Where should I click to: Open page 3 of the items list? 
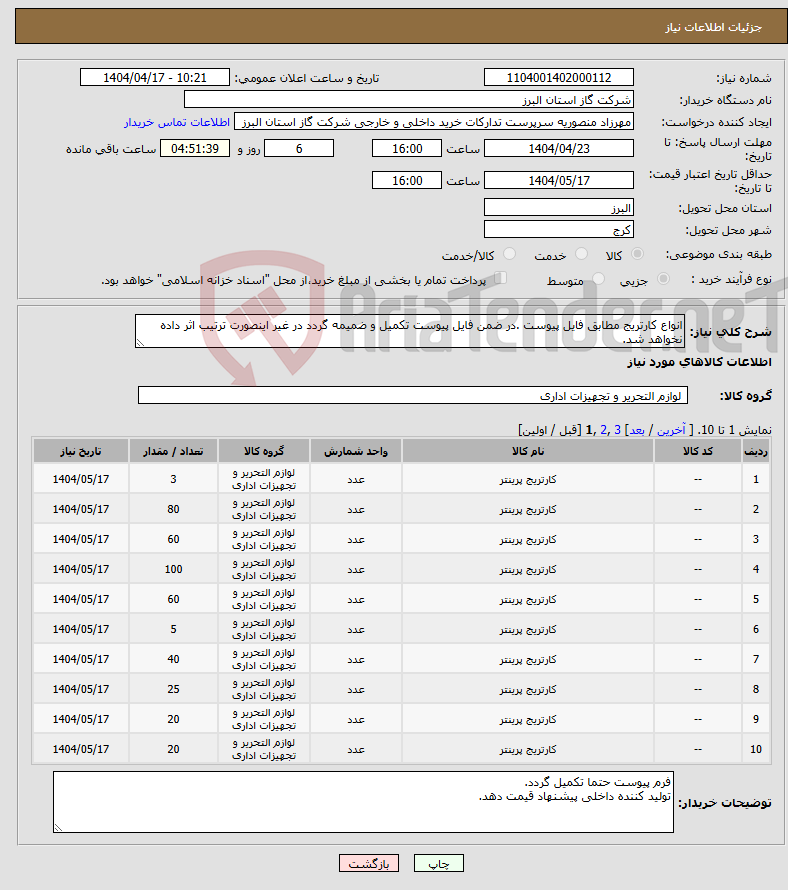[617, 430]
